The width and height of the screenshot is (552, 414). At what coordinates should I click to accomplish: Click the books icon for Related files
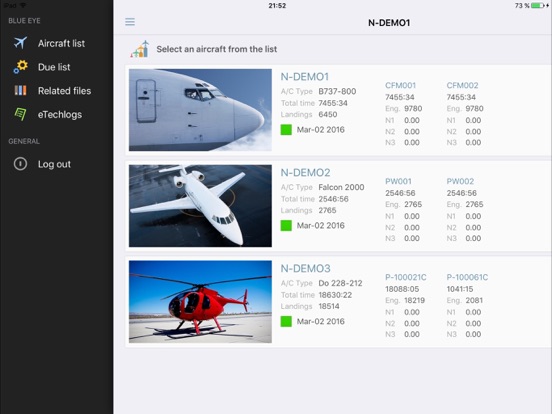[x=20, y=90]
